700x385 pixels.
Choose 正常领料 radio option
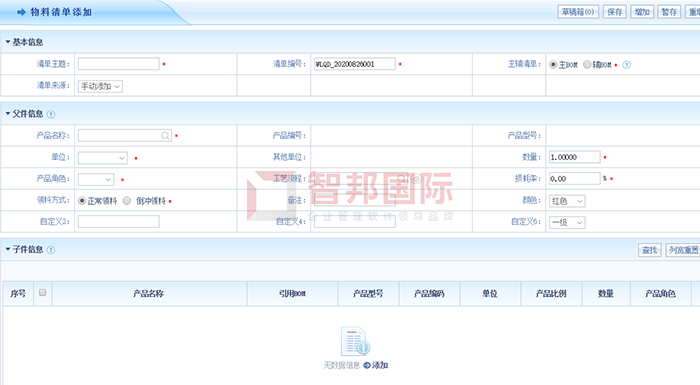[82, 201]
